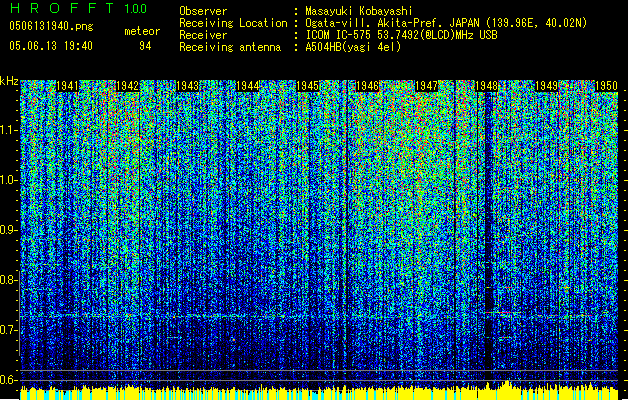Click the observer name Masayuki Kobayashi
The height and width of the screenshot is (400, 629).
[x=359, y=11]
